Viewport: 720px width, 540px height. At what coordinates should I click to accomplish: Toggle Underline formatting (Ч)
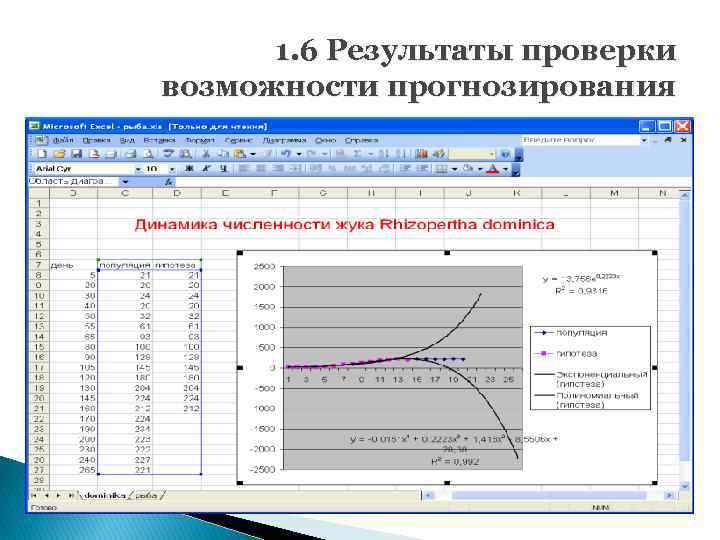click(x=223, y=169)
